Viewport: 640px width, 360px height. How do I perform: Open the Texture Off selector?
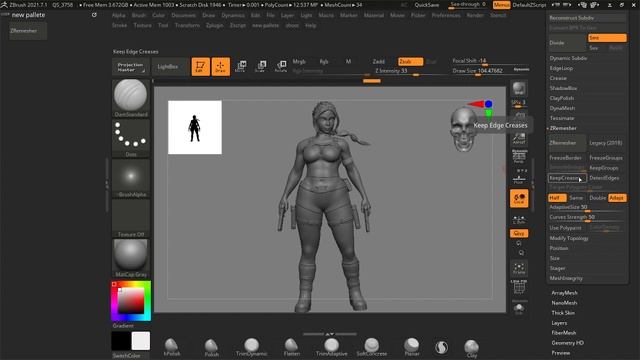[131, 218]
